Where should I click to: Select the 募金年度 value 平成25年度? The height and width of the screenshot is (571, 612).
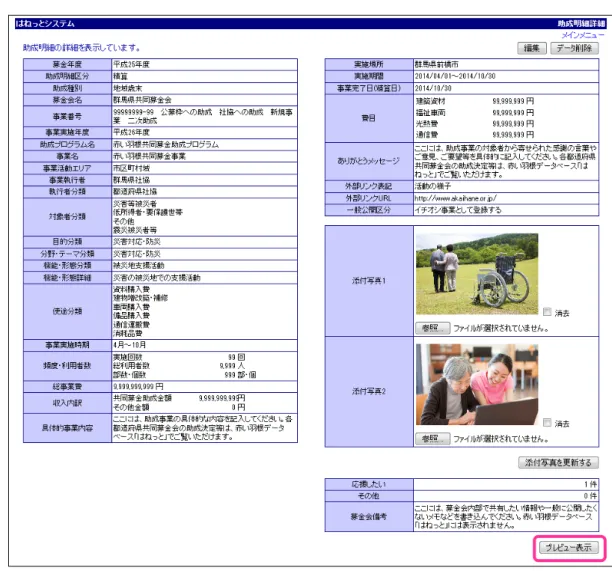tap(131, 64)
